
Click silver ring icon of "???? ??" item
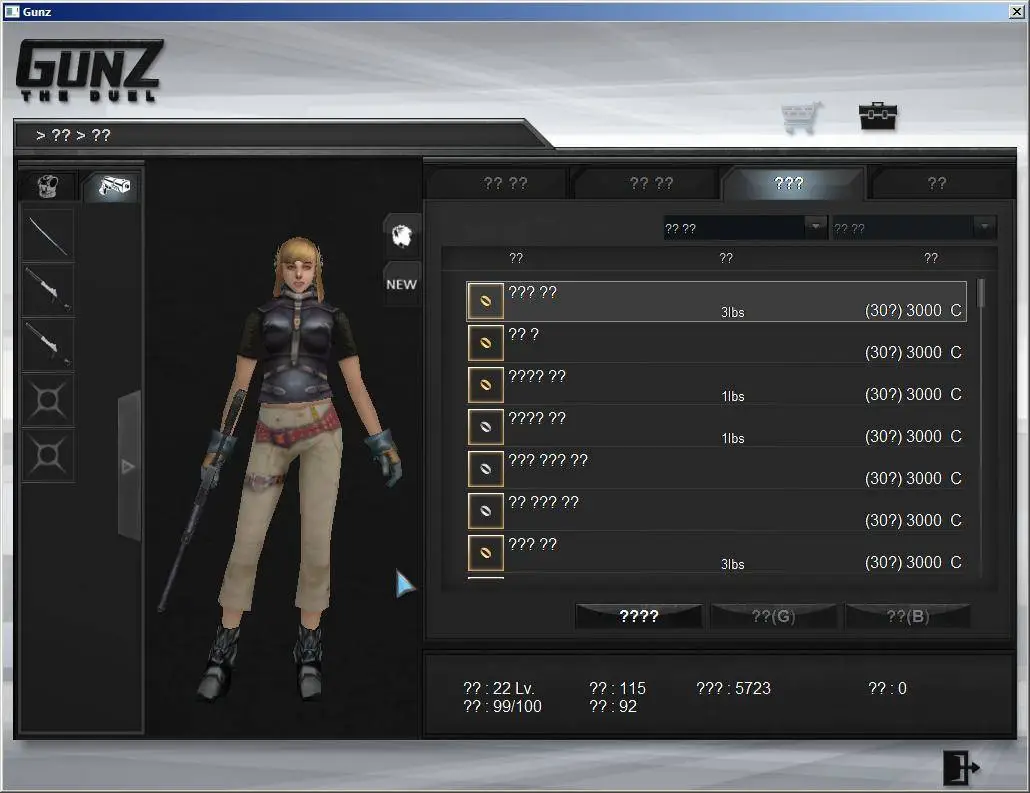pos(485,427)
